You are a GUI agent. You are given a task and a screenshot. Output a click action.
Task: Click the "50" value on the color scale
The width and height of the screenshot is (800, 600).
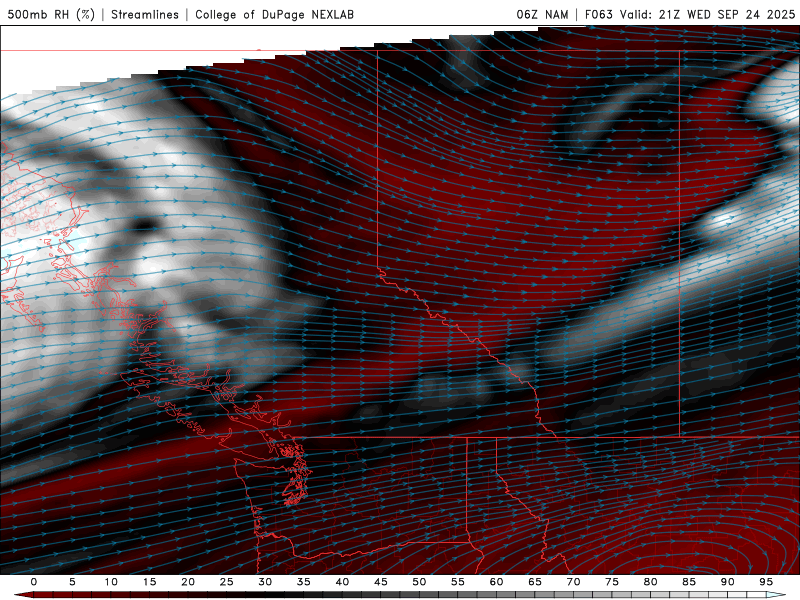click(419, 582)
